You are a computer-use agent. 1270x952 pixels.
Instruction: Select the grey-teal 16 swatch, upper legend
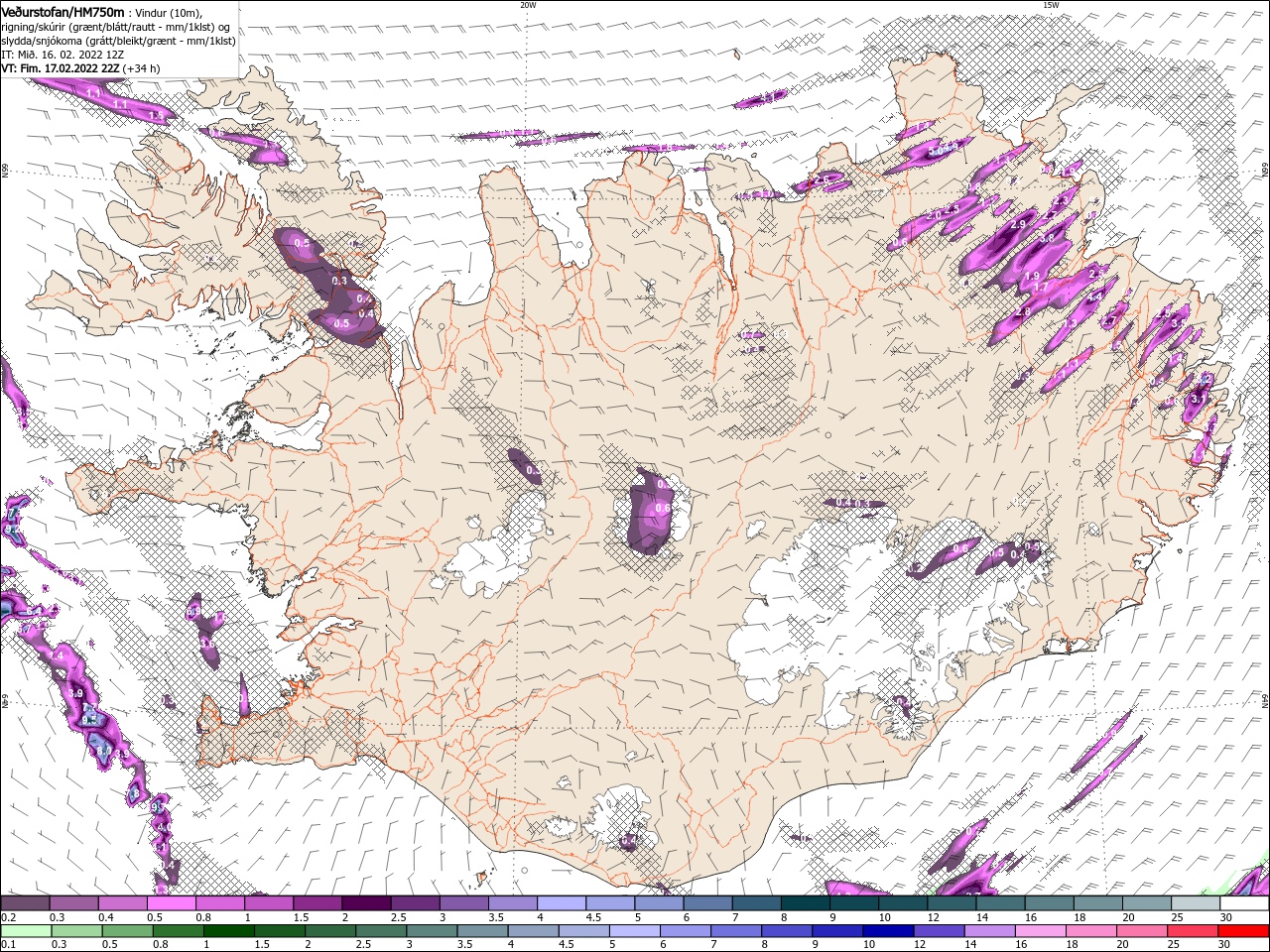[x=1050, y=902]
